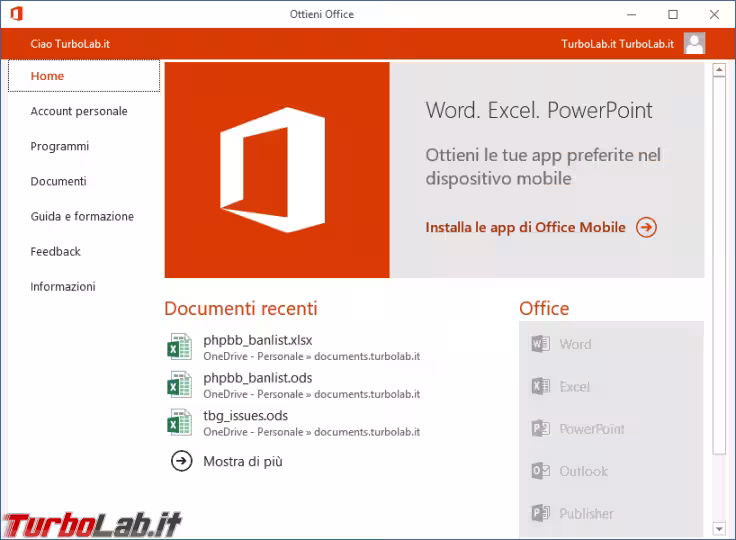The height and width of the screenshot is (540, 736).
Task: Open tbg_issues.ods document
Action: click(x=245, y=416)
